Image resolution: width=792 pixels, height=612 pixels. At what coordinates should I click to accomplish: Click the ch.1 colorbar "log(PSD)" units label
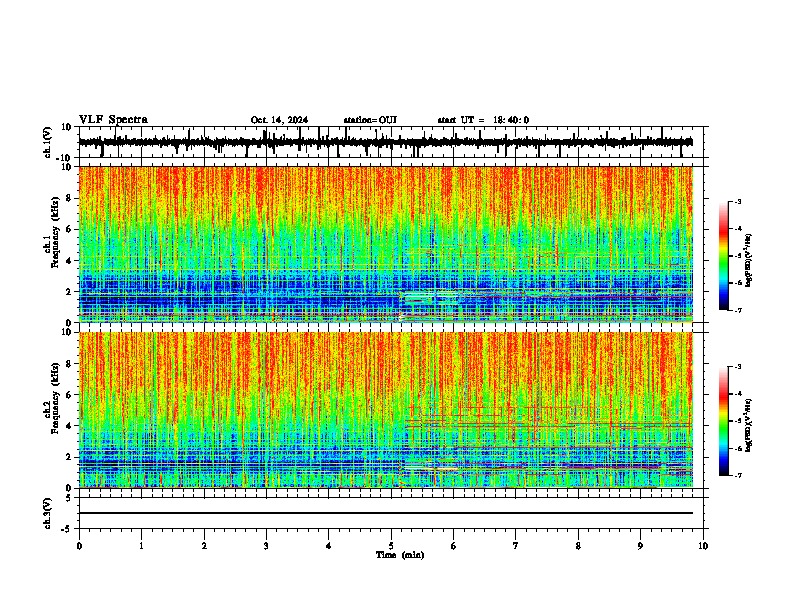pos(749,261)
